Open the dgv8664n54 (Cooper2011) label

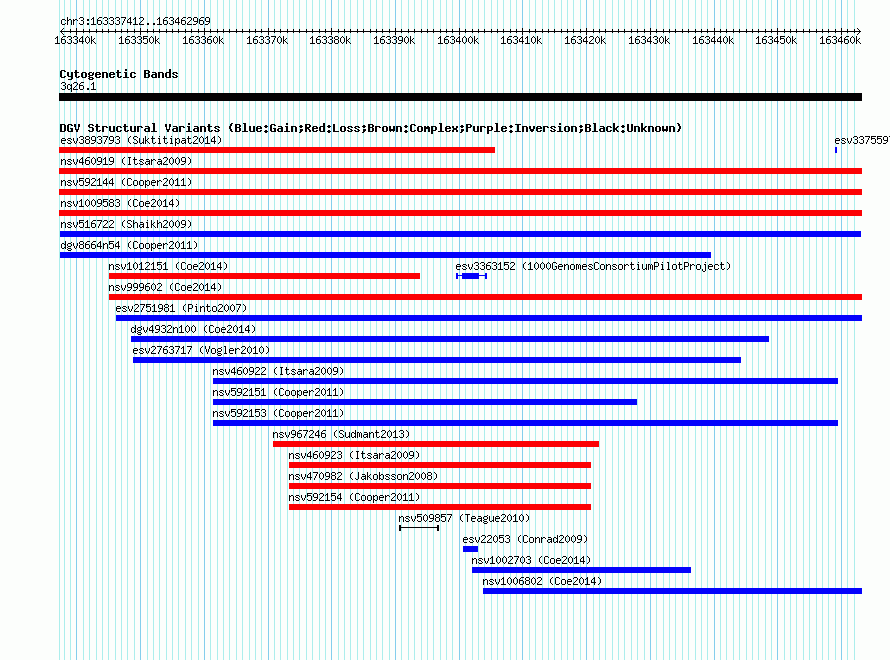click(129, 245)
